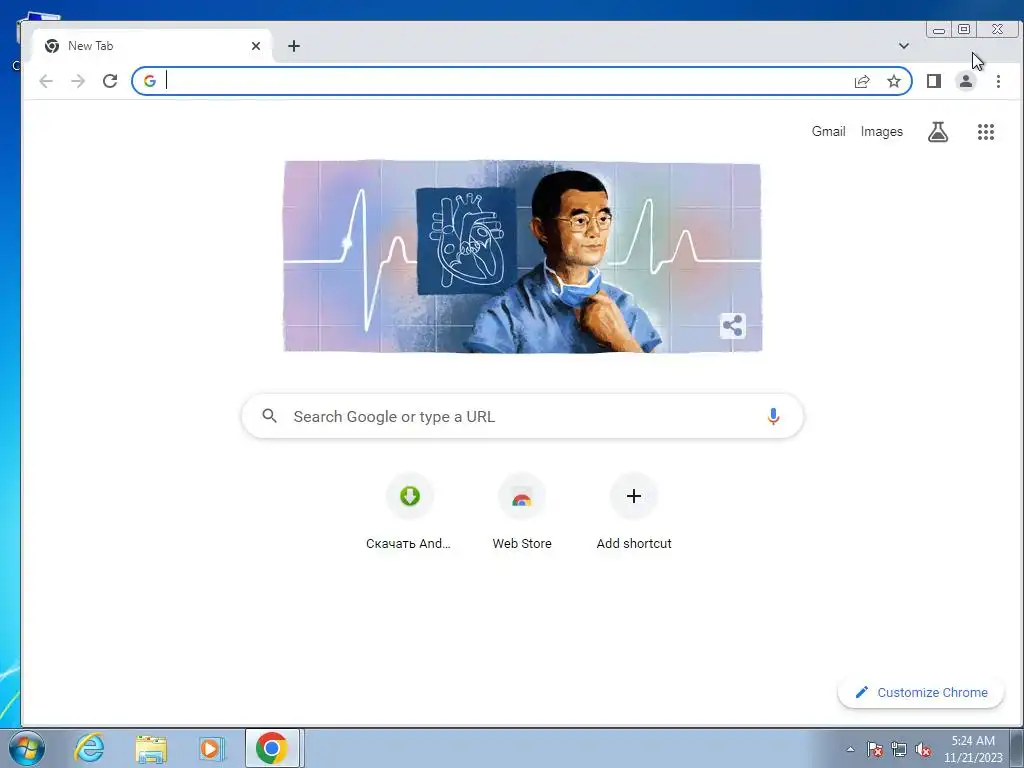Screen dimensions: 1024x768
Task: Click the magnifier icon in search box
Action: click(x=269, y=415)
